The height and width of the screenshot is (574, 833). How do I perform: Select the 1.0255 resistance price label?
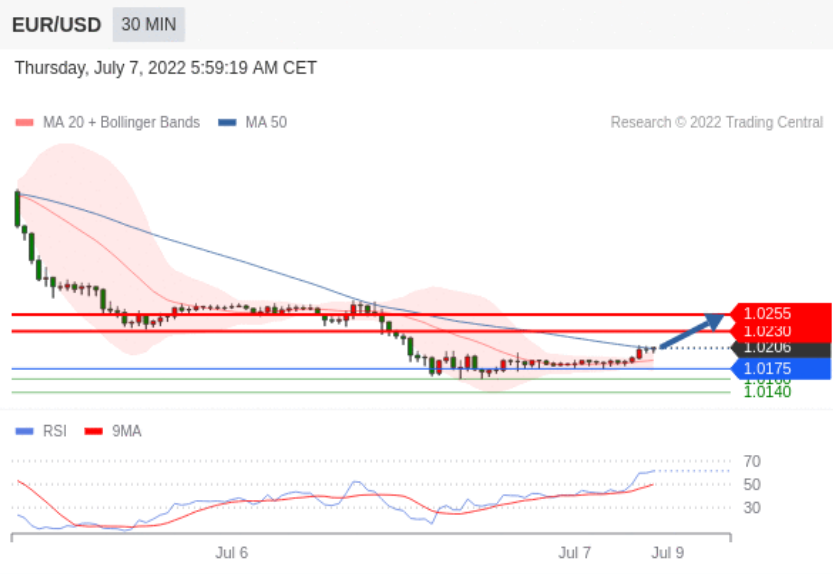coord(781,314)
